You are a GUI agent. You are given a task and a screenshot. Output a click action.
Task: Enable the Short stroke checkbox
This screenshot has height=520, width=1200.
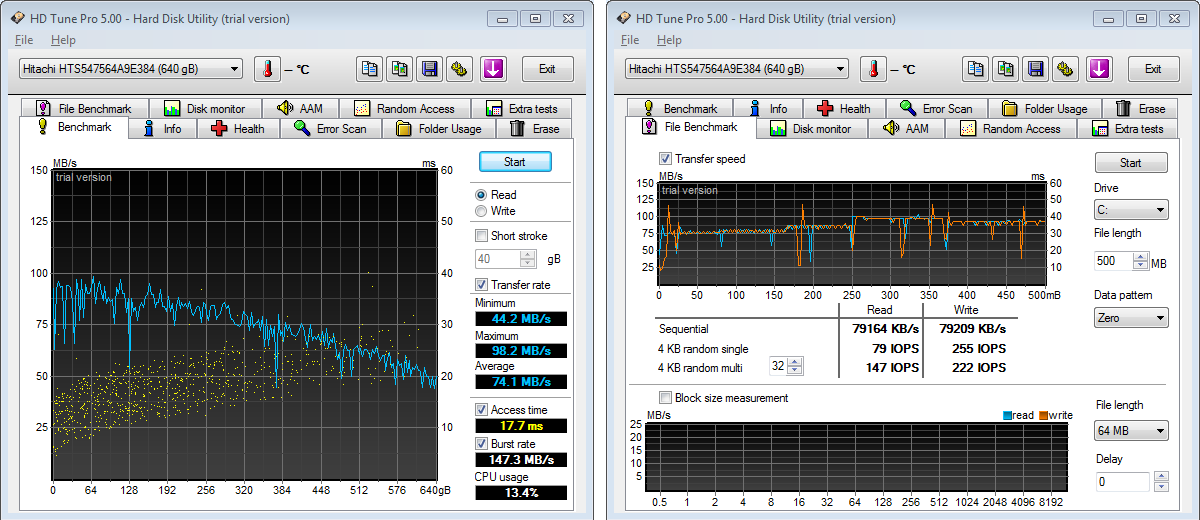pos(482,236)
